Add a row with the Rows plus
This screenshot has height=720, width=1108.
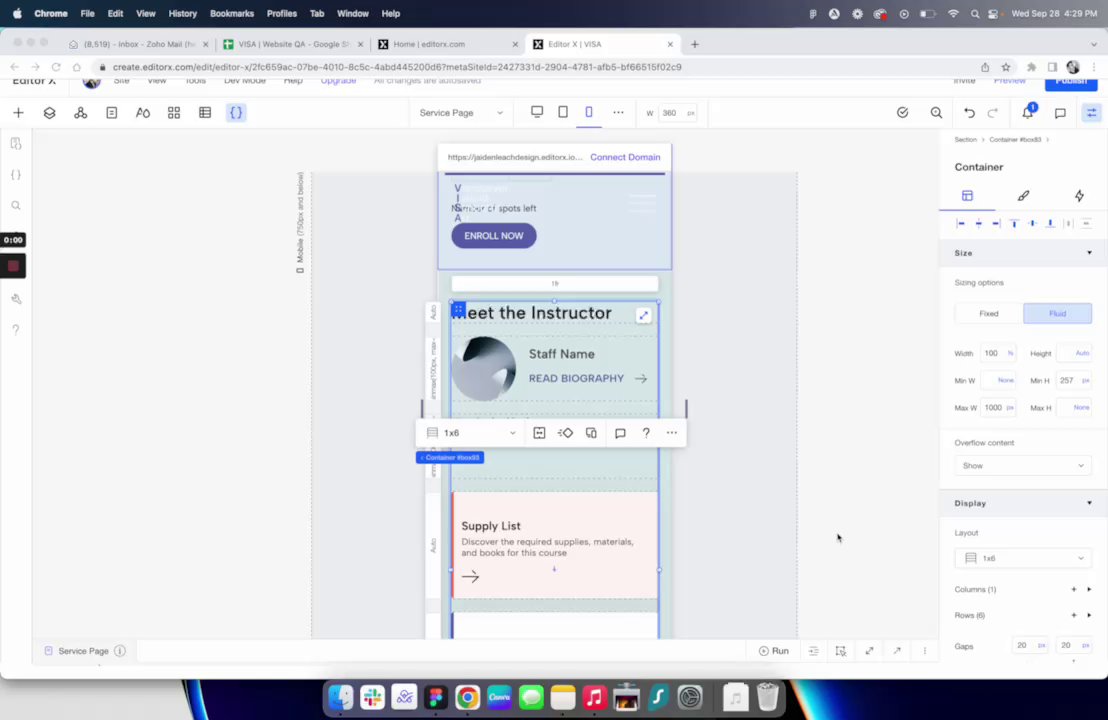1073,615
